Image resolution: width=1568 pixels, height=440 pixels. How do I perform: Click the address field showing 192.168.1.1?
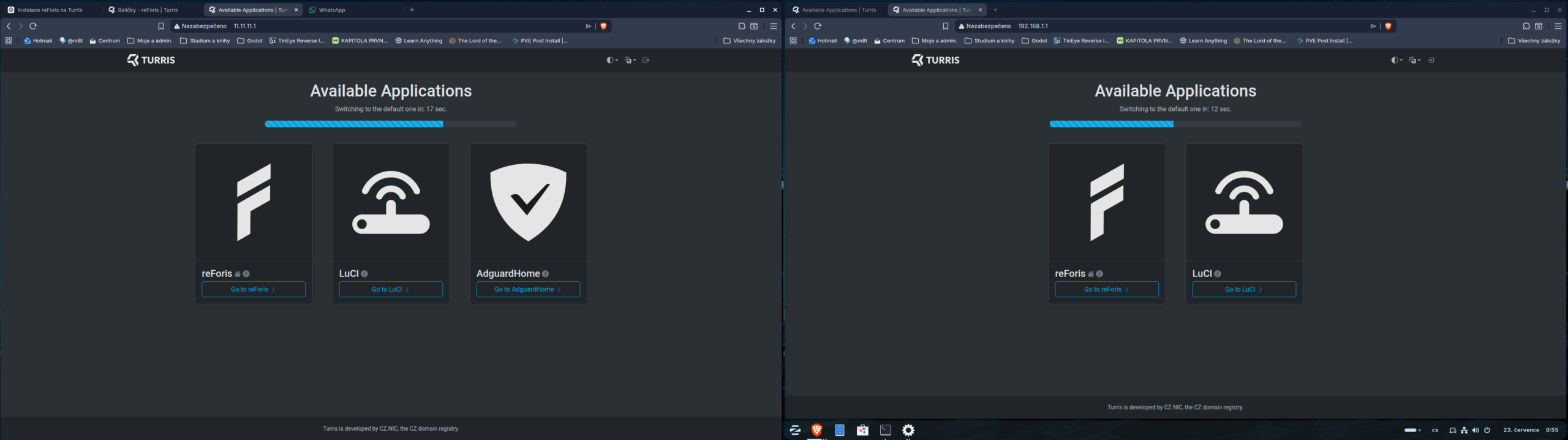pyautogui.click(x=1164, y=26)
